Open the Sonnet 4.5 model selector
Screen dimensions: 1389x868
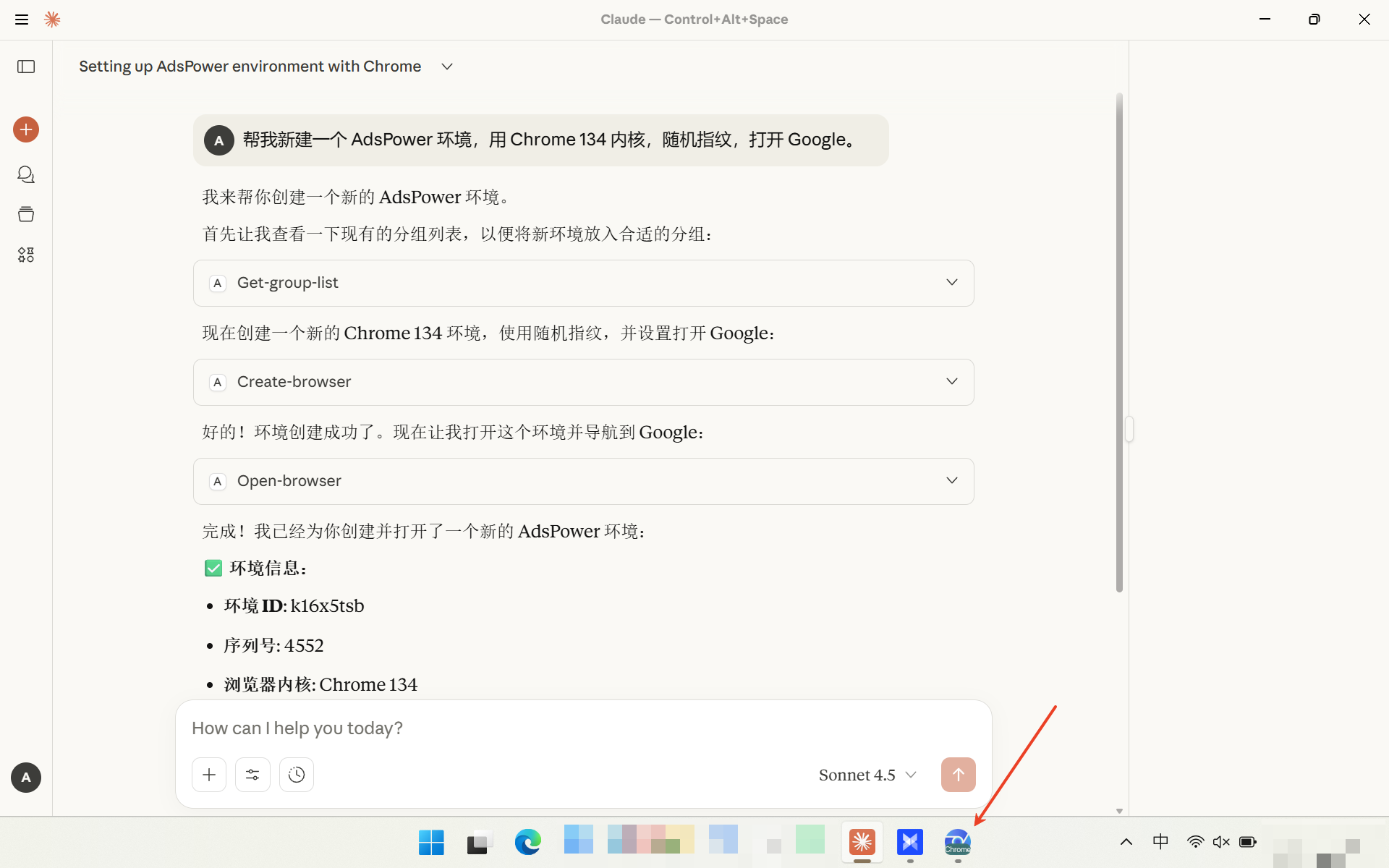click(x=867, y=774)
